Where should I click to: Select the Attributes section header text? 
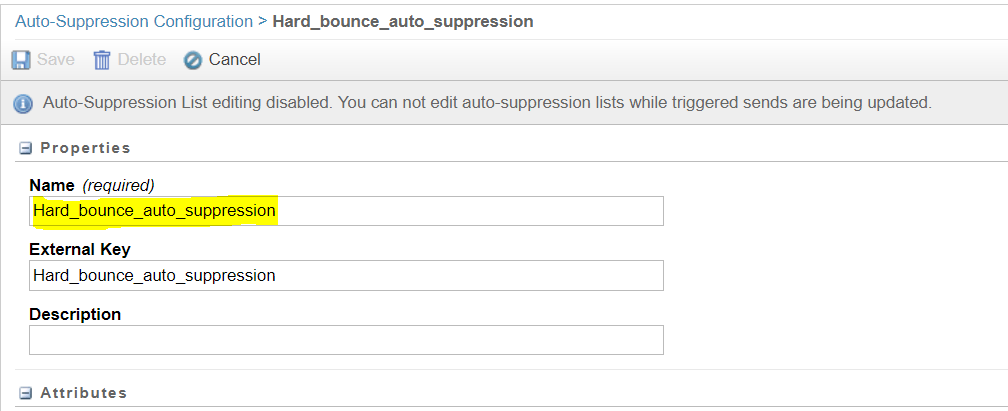[x=83, y=393]
